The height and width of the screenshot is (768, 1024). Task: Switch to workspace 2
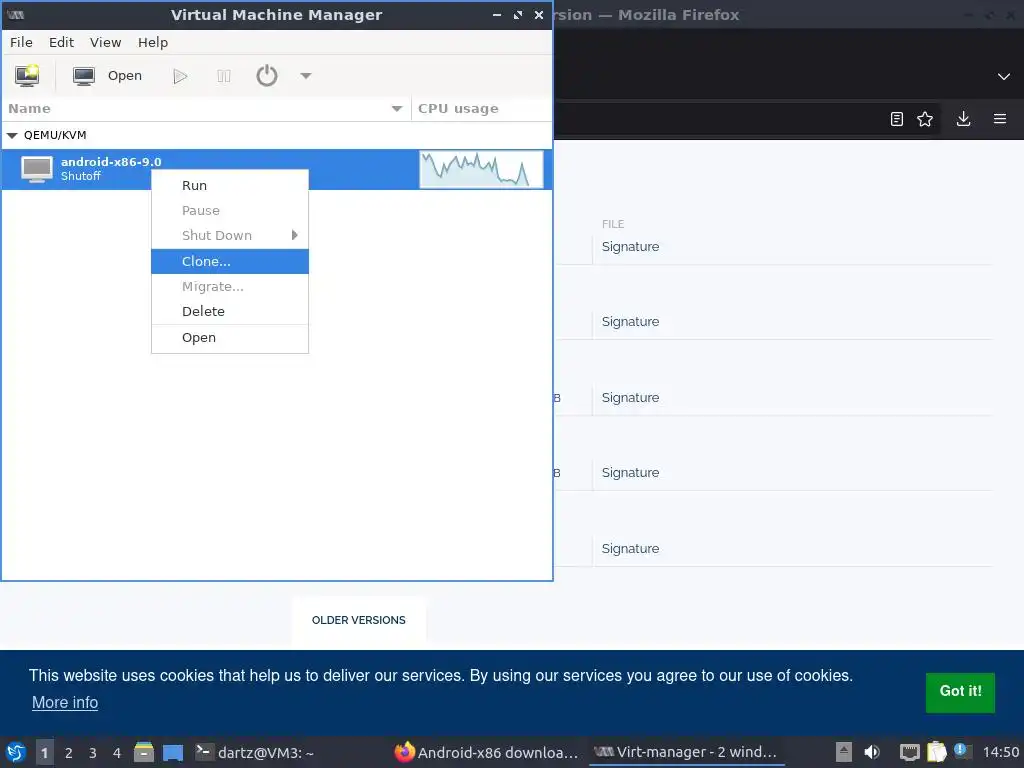tap(69, 753)
